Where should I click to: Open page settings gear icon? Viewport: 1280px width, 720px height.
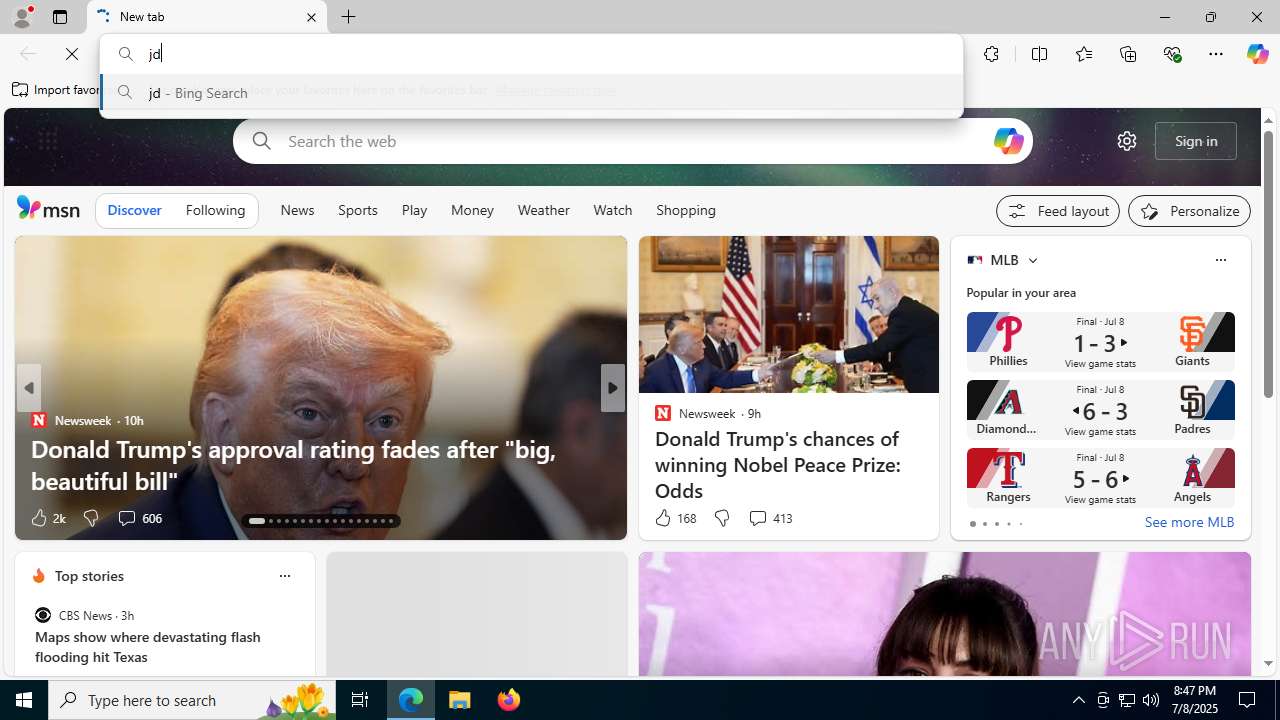click(x=1127, y=141)
